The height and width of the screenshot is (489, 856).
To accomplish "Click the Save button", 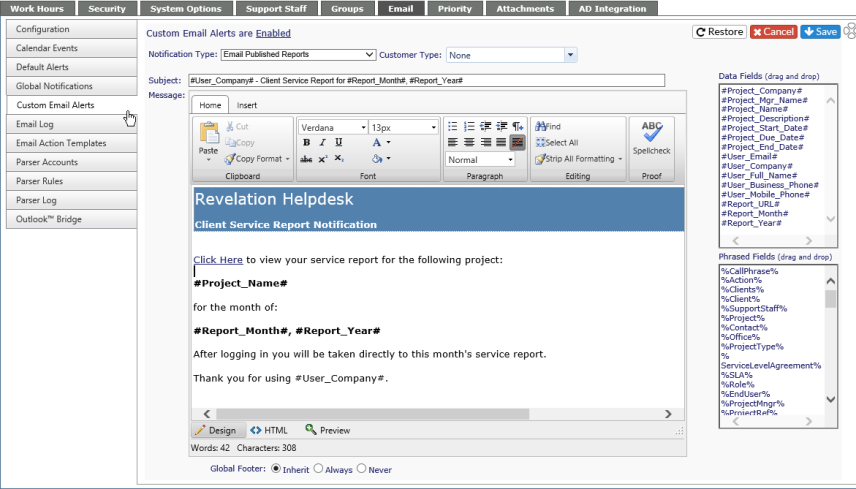I will point(821,32).
